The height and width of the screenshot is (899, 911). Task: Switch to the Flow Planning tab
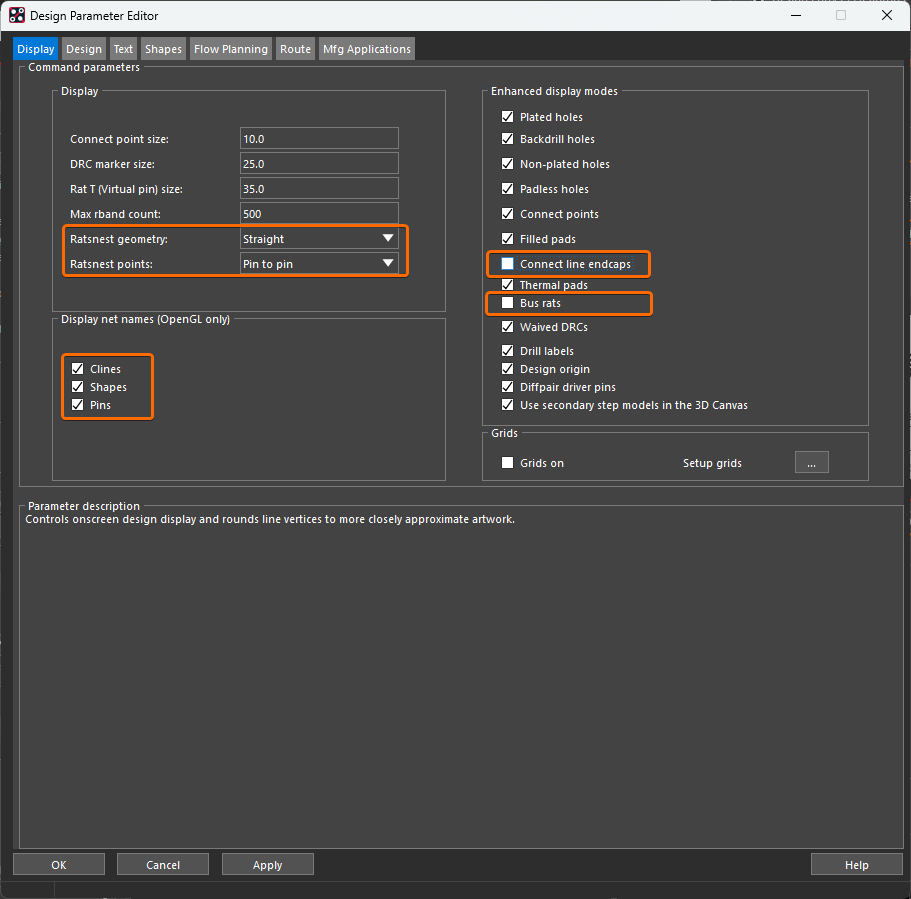coord(231,49)
